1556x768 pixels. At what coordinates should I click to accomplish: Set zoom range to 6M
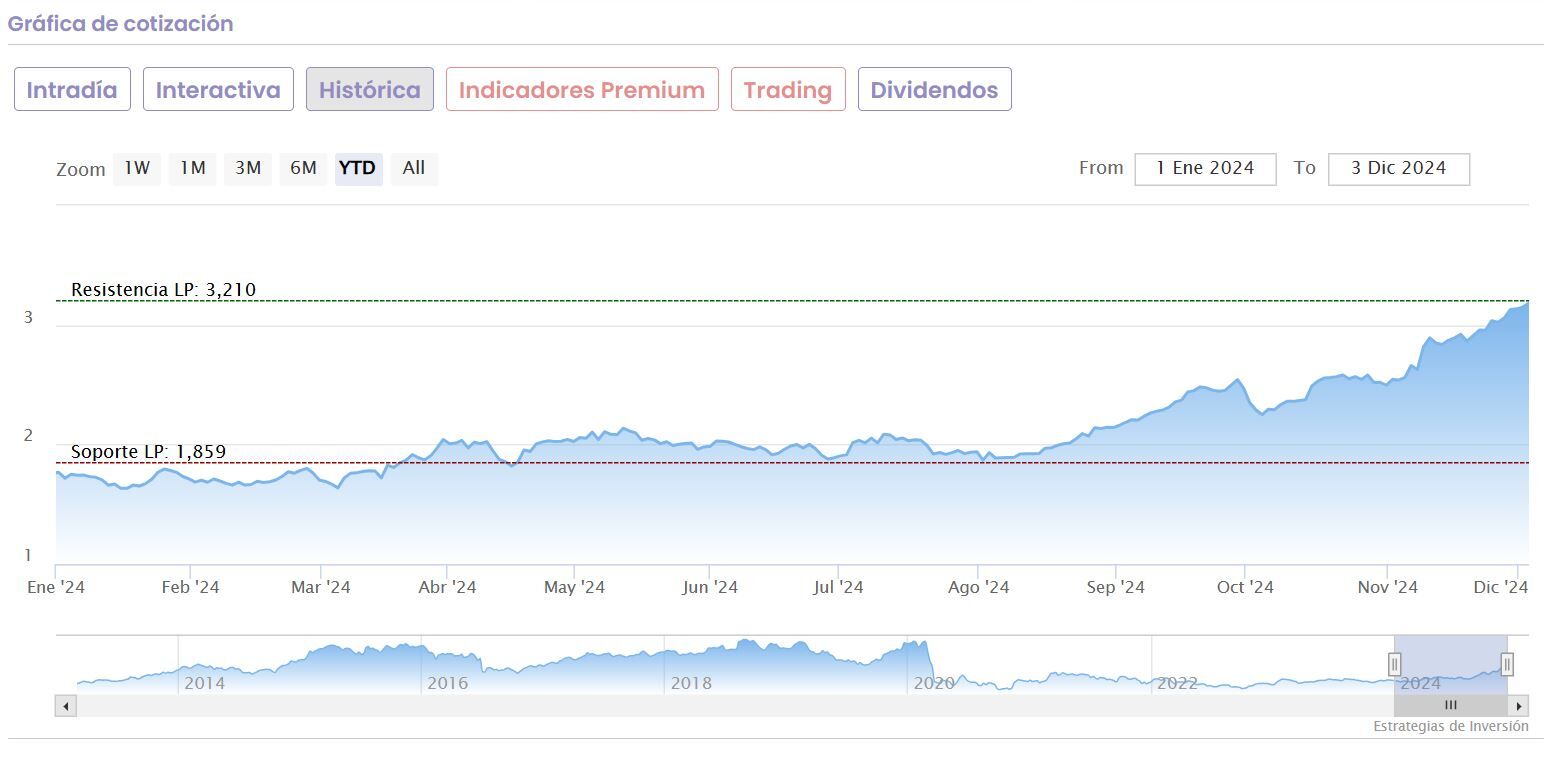coord(303,168)
